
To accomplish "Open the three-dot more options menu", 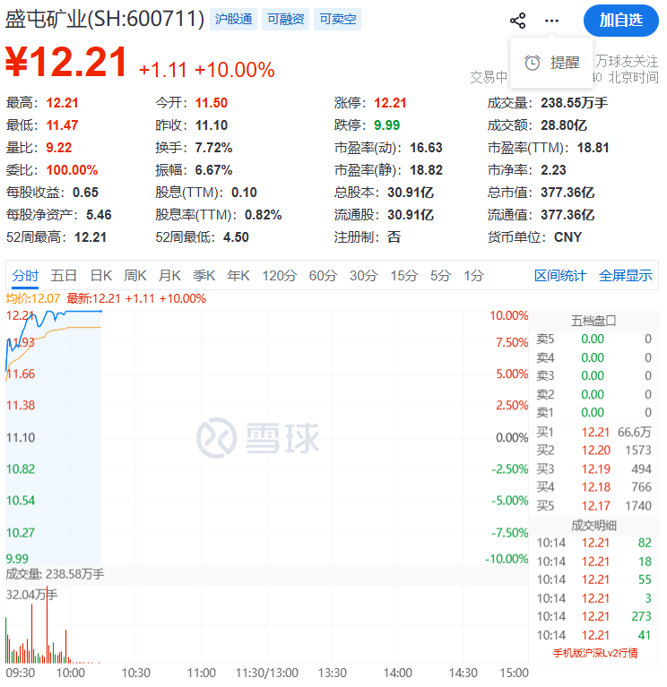I will (552, 20).
